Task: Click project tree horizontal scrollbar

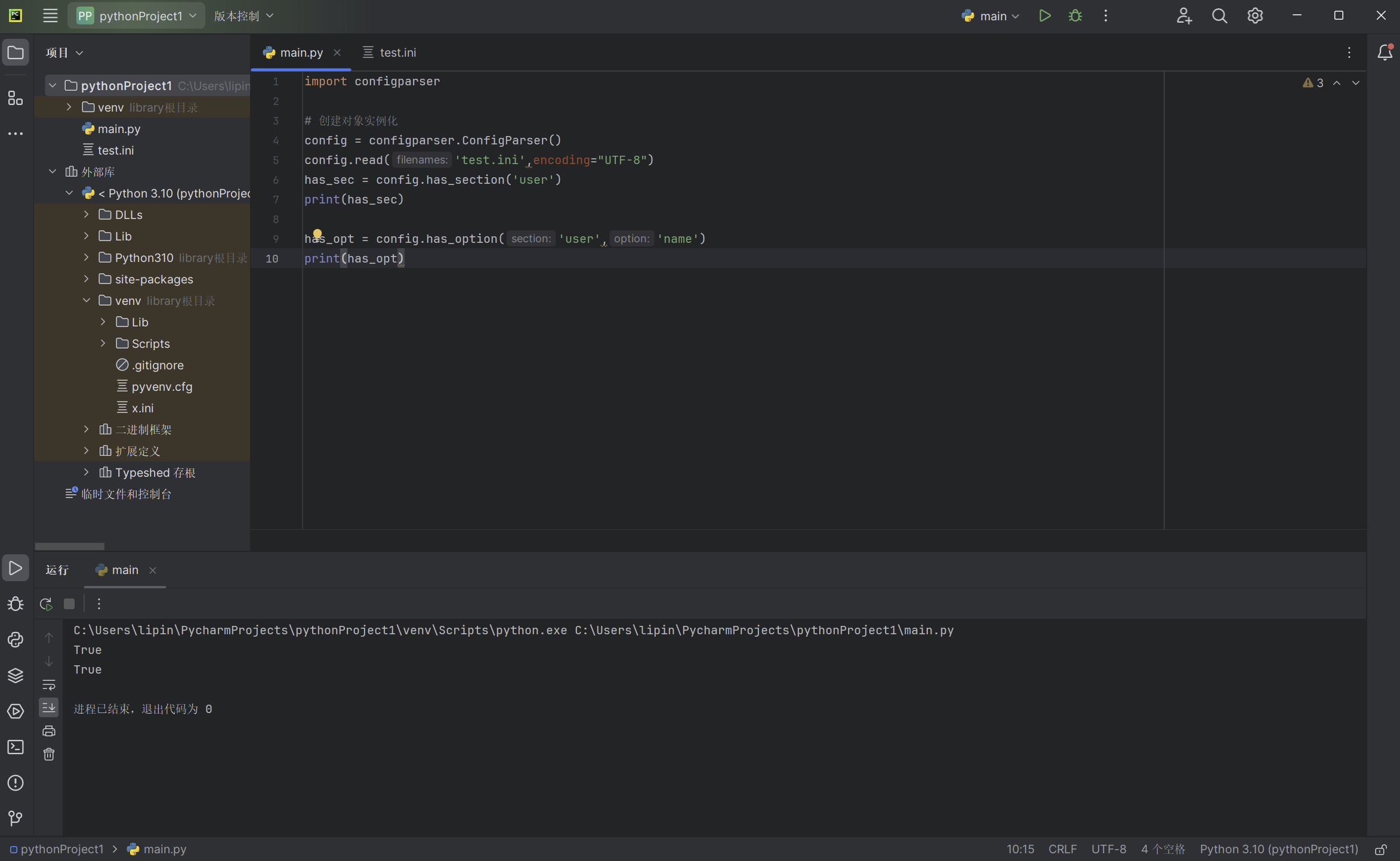Action: tap(70, 546)
